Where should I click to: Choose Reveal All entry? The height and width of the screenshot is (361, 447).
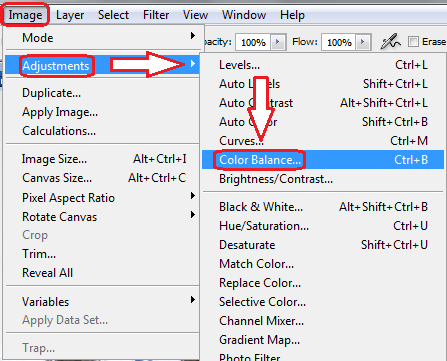tap(102, 273)
